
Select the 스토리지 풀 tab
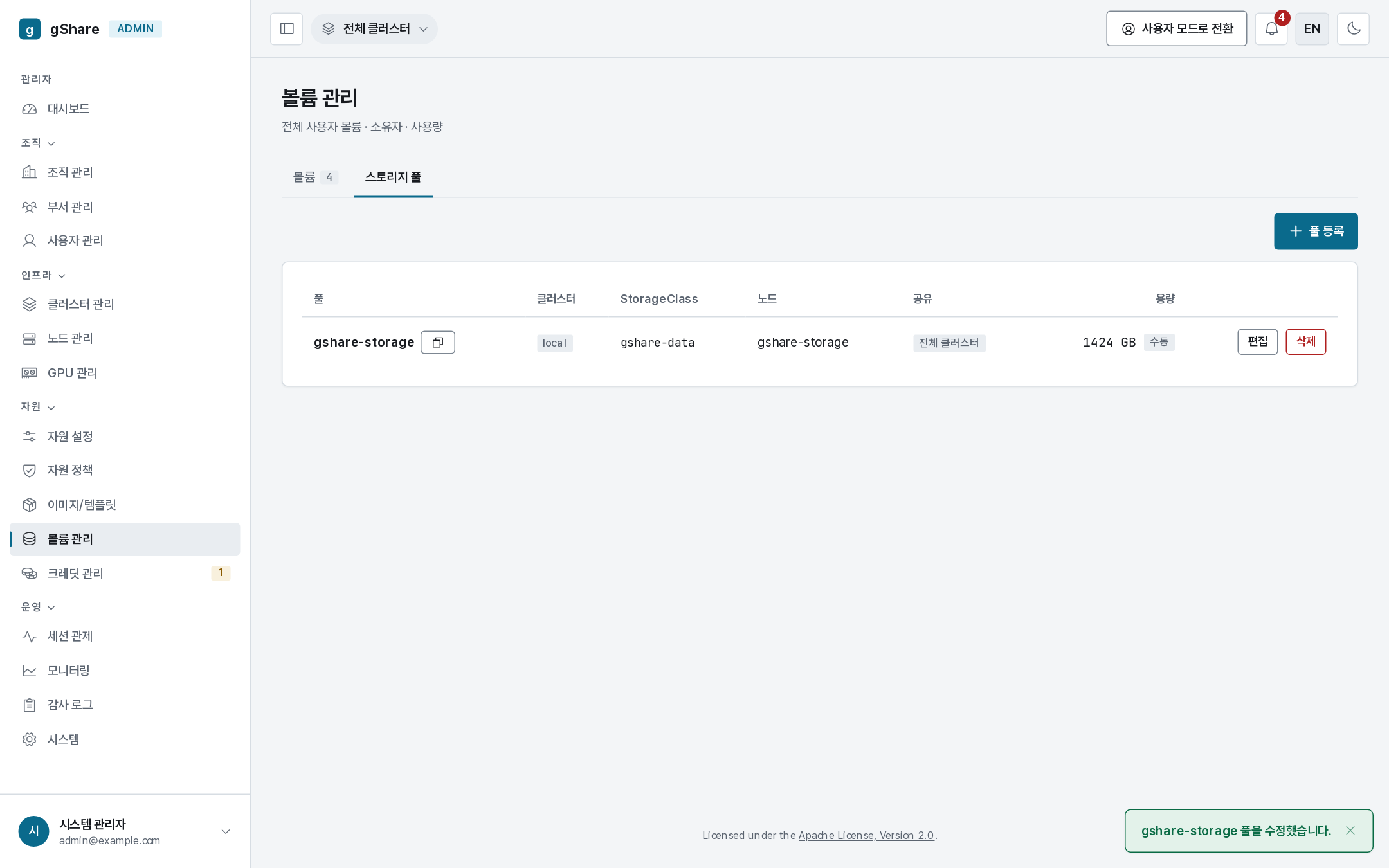(393, 177)
